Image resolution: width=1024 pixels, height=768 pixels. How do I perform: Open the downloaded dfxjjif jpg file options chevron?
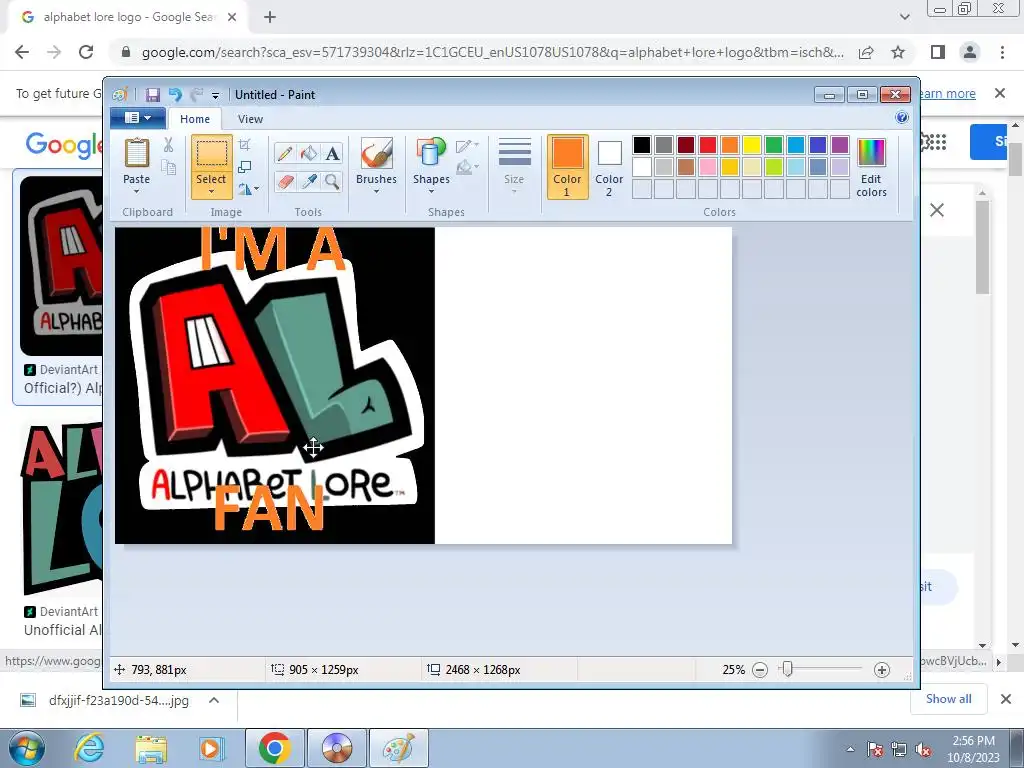tap(214, 700)
